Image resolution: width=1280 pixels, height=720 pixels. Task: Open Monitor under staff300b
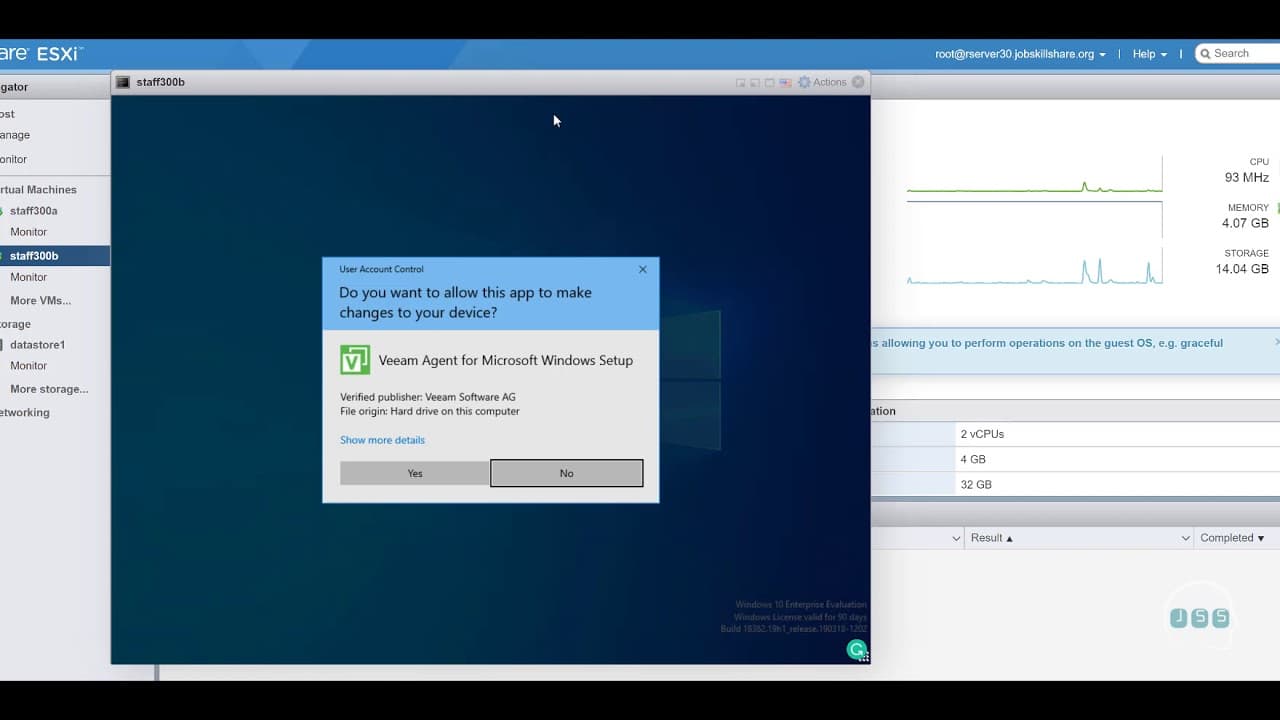pyautogui.click(x=28, y=277)
